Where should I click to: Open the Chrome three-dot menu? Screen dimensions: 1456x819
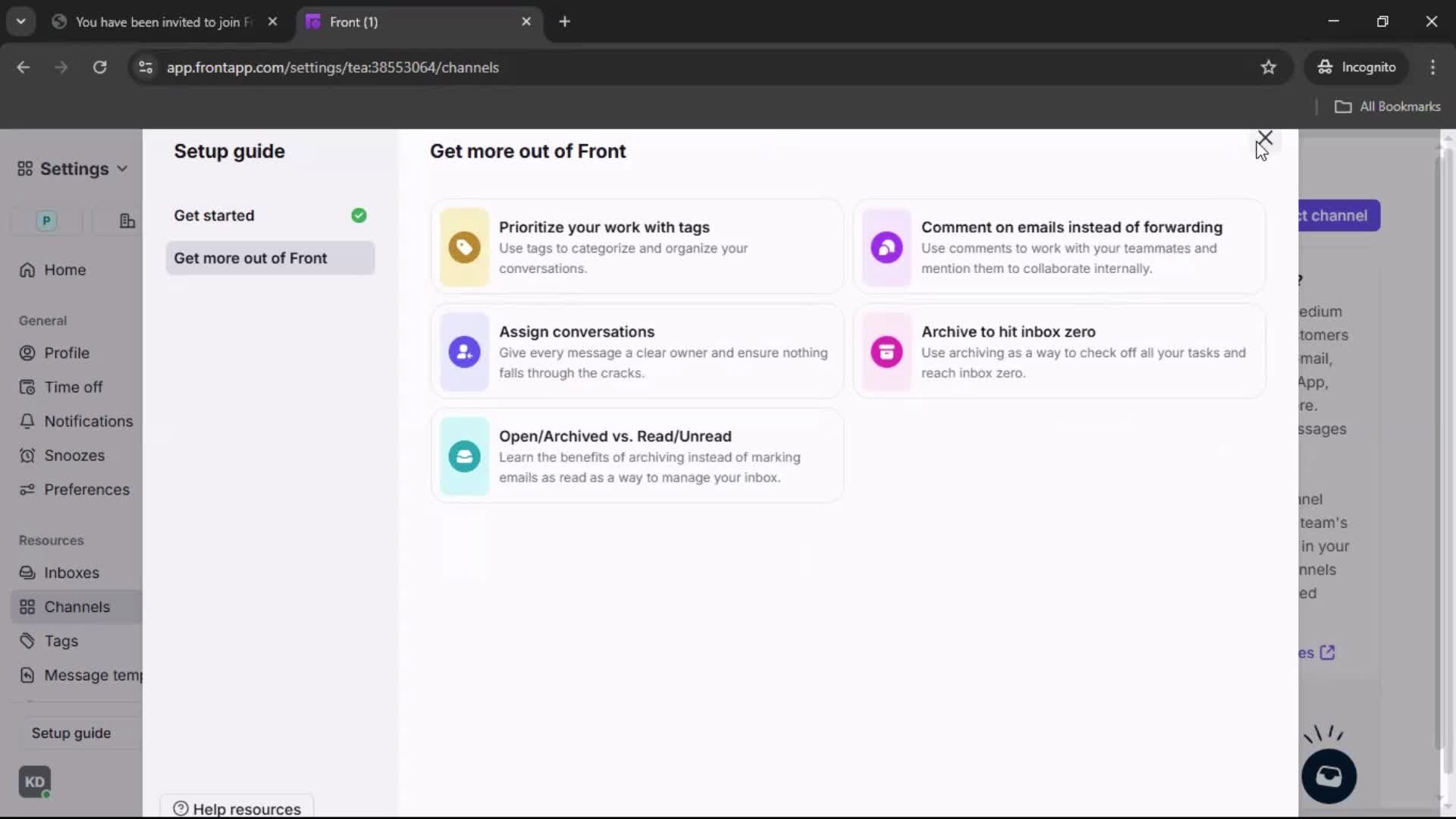tap(1433, 67)
